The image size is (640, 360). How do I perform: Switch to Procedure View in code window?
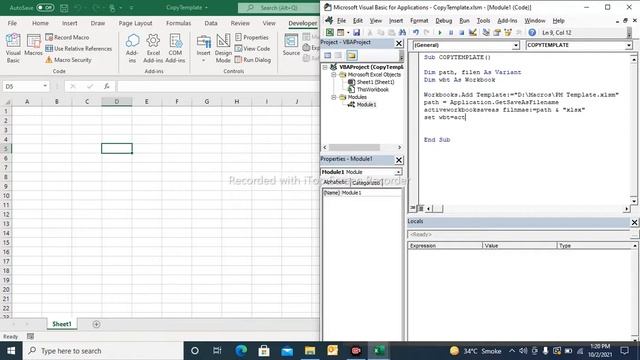point(413,209)
